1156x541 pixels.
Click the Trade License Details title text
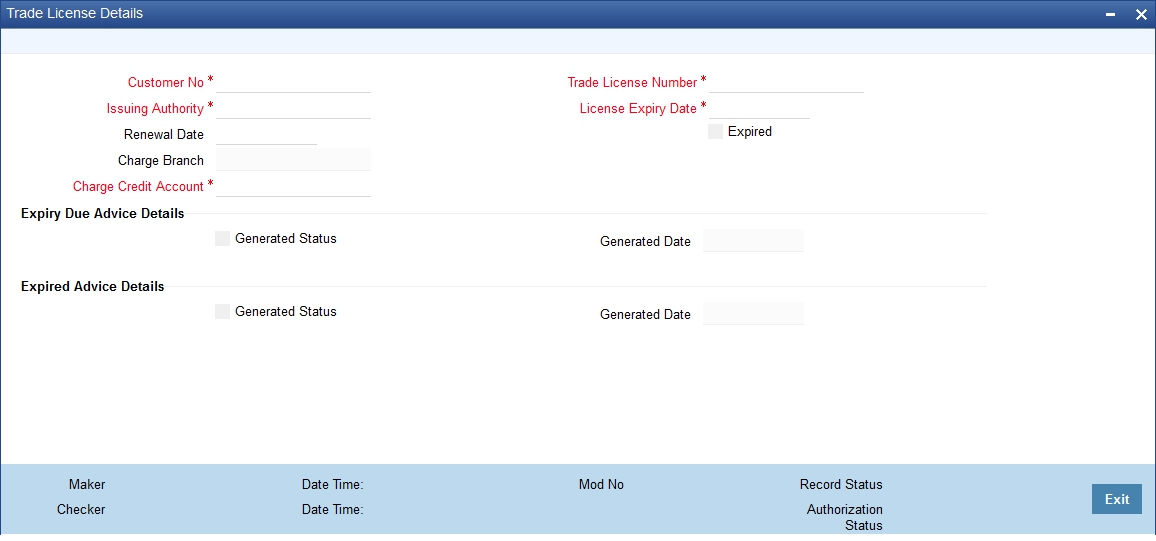75,13
